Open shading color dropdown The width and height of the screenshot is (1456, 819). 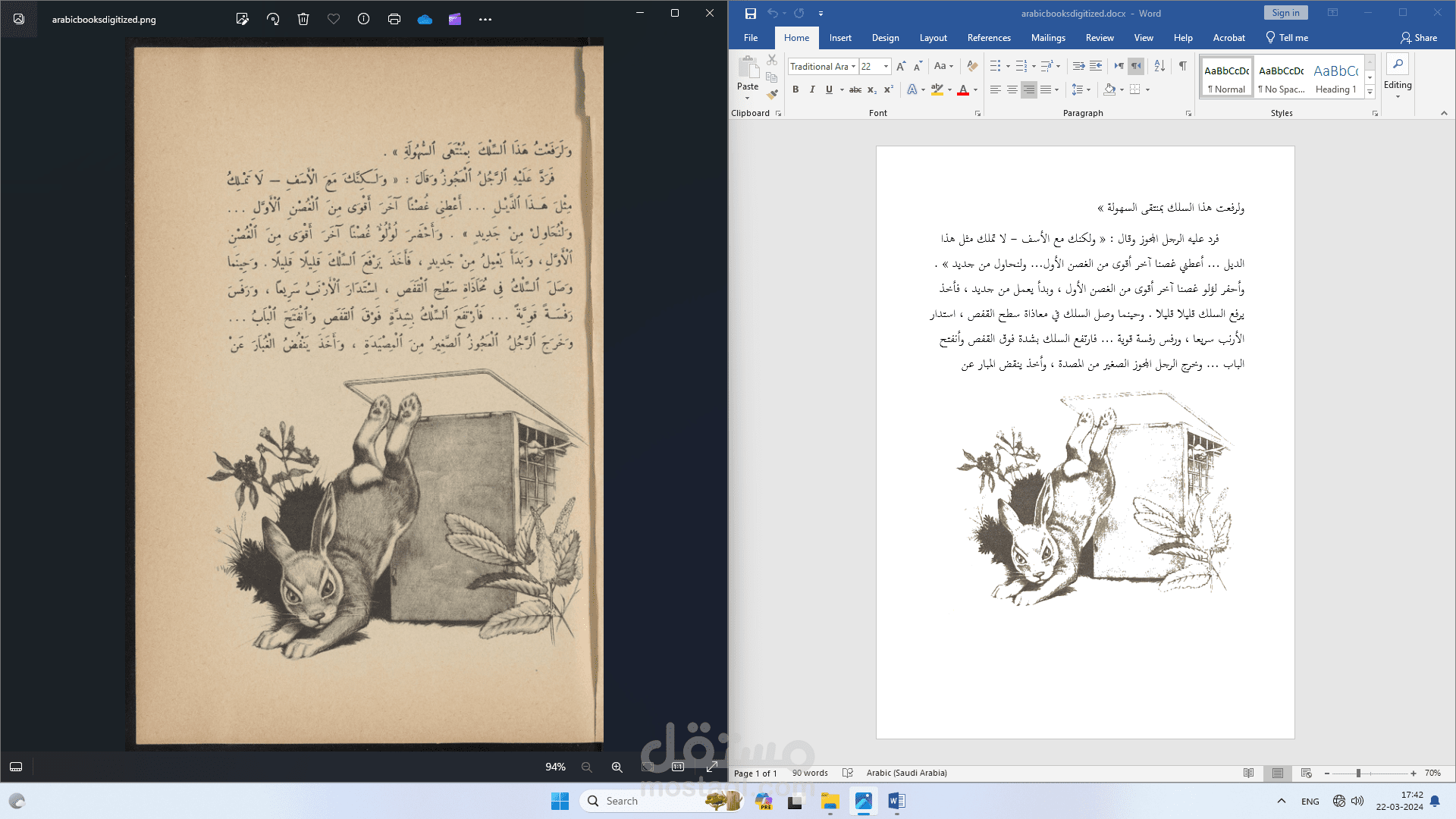(1122, 89)
